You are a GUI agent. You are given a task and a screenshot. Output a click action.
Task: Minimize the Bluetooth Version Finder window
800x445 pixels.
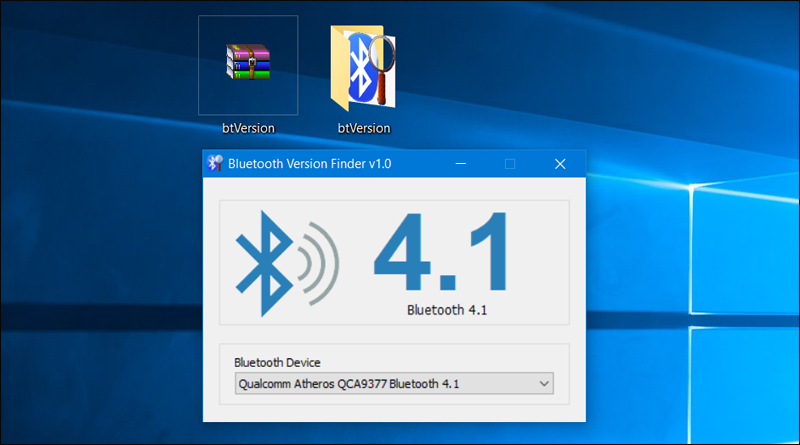(461, 164)
